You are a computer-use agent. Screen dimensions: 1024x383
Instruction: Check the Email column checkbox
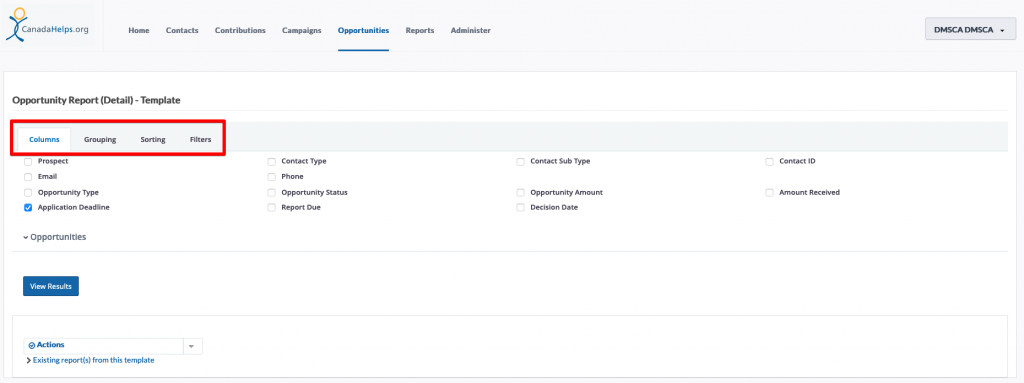click(28, 177)
